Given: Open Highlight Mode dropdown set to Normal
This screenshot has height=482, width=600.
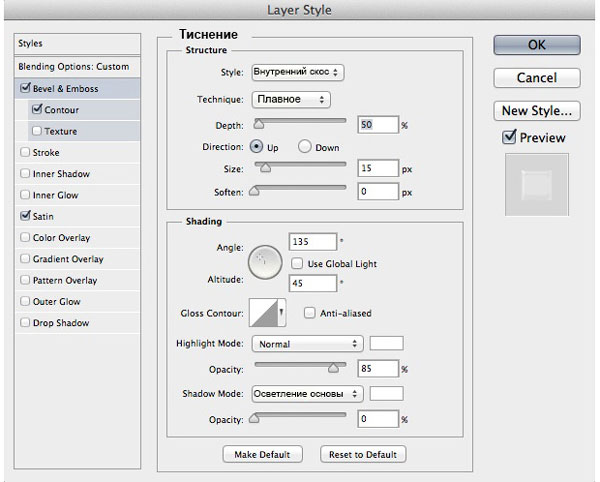Looking at the screenshot, I should 307,344.
